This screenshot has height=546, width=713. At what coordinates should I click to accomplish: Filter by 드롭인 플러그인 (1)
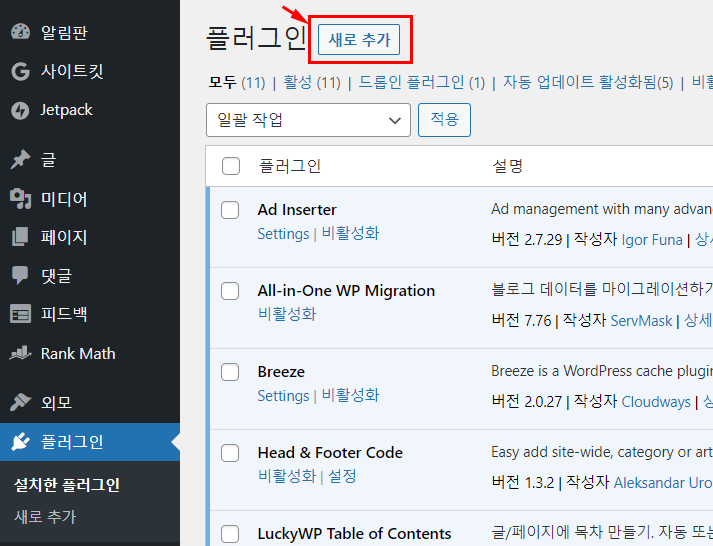[x=422, y=82]
